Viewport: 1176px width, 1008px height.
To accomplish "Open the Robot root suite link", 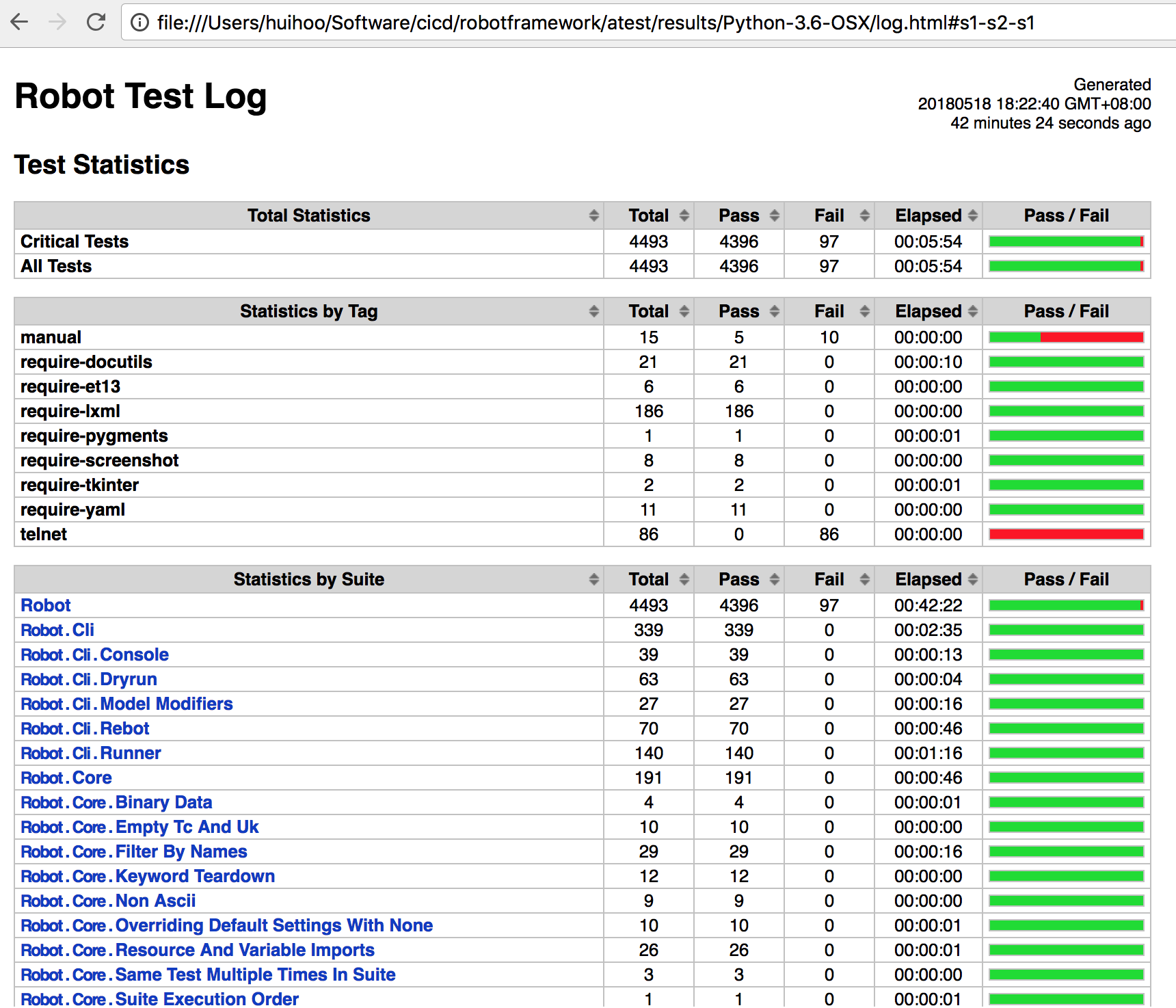I will [x=46, y=606].
